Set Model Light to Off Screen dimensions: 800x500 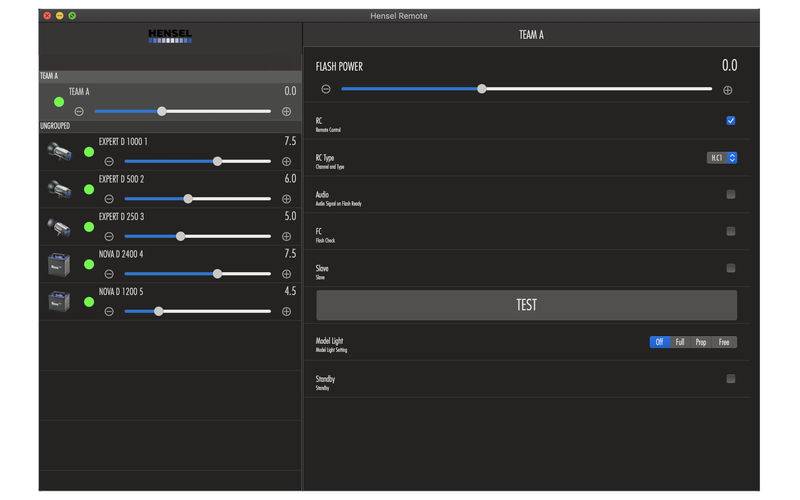659,342
